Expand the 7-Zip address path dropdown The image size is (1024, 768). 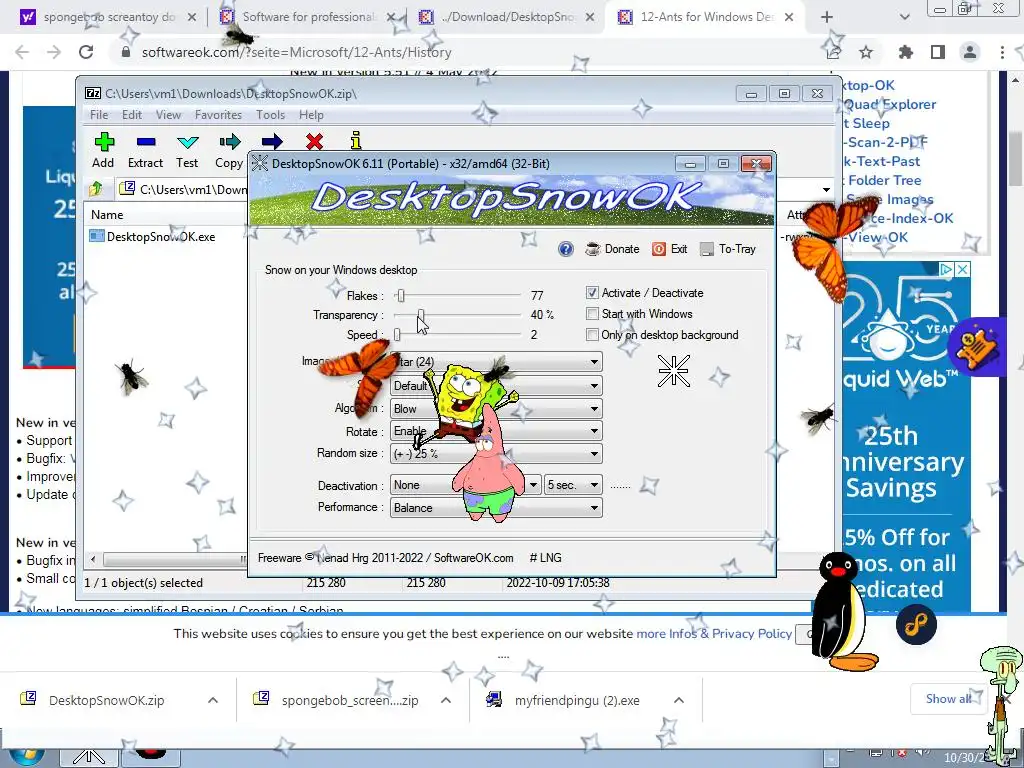(x=826, y=189)
